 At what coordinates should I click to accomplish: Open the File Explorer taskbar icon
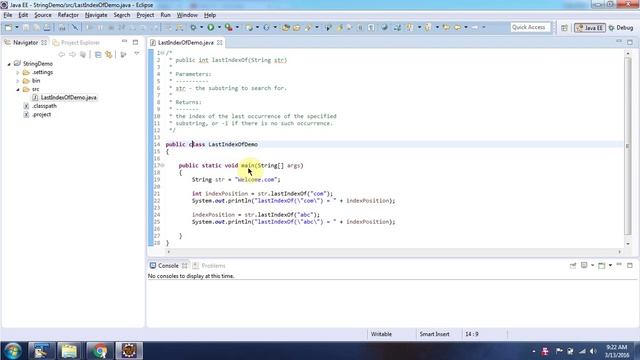pos(69,351)
